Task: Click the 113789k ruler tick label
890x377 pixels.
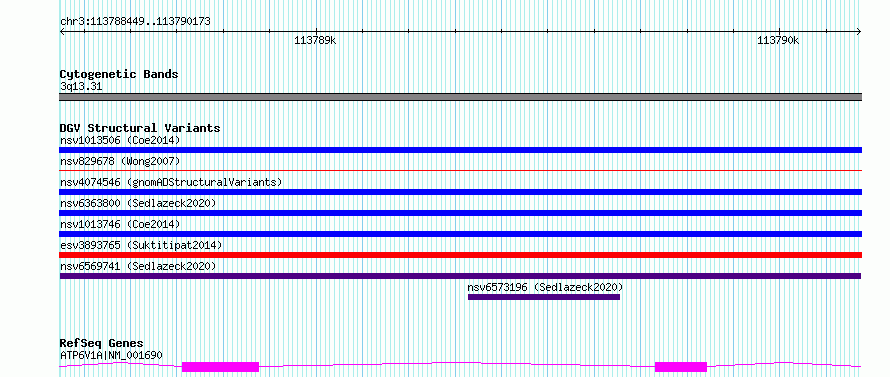Action: [315, 40]
